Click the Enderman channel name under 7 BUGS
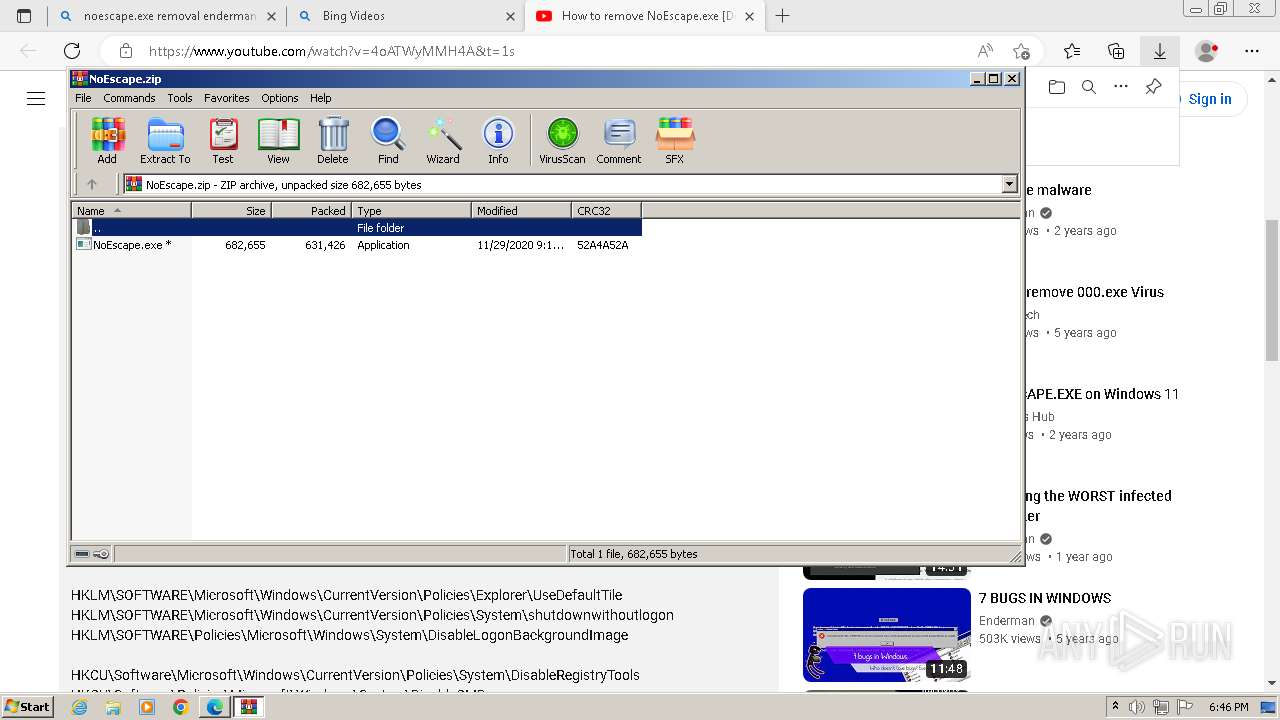 [x=1007, y=621]
